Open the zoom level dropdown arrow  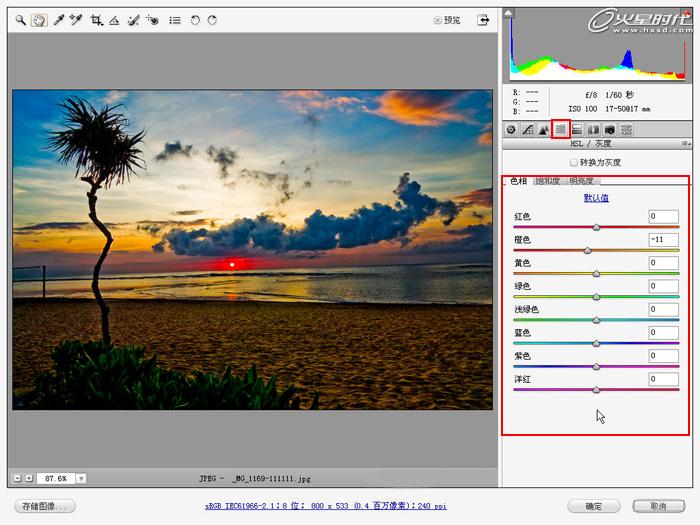tap(81, 479)
